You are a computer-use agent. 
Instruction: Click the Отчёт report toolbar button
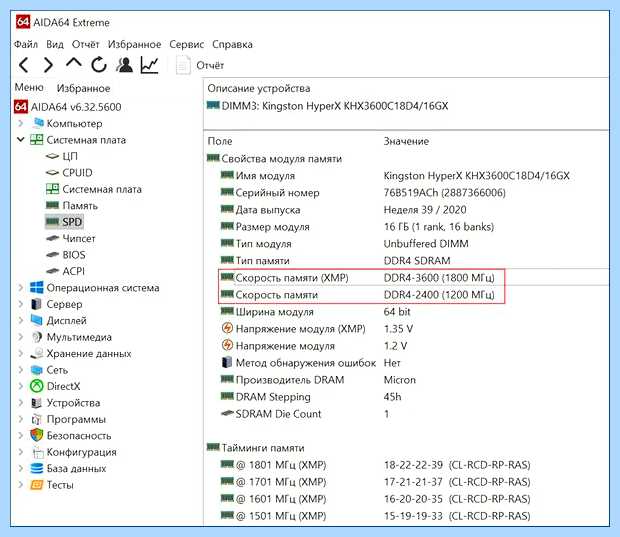point(200,65)
